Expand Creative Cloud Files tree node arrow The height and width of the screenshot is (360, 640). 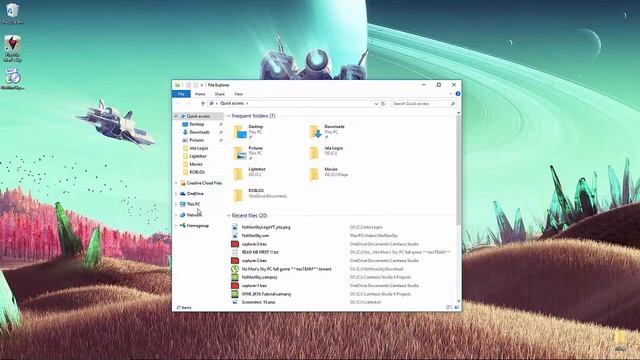pos(176,183)
